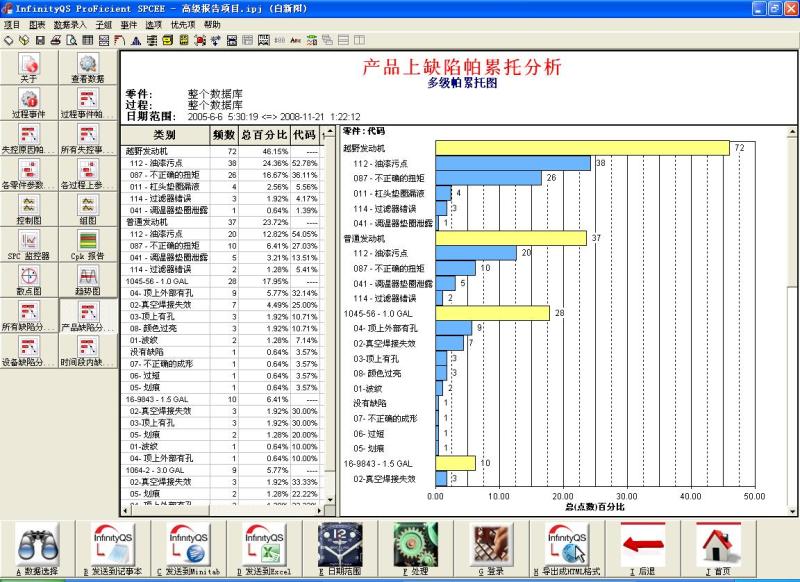Click the 频数 column header
Viewport: 800px width, 582px height.
223,134
